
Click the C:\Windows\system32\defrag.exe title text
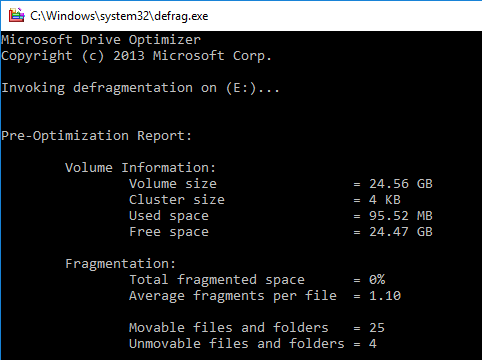119,16
